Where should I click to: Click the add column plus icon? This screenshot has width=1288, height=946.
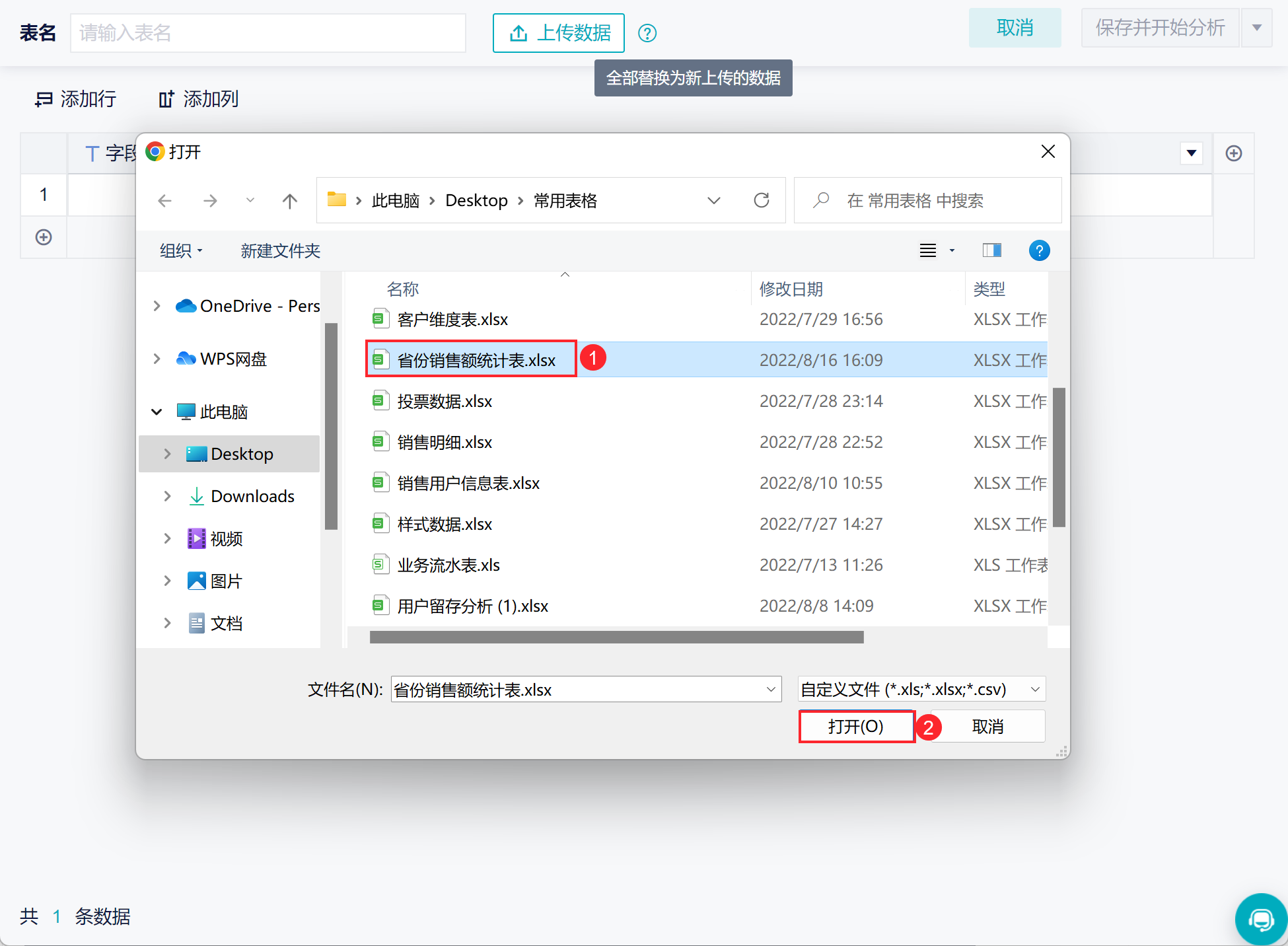pos(1233,153)
